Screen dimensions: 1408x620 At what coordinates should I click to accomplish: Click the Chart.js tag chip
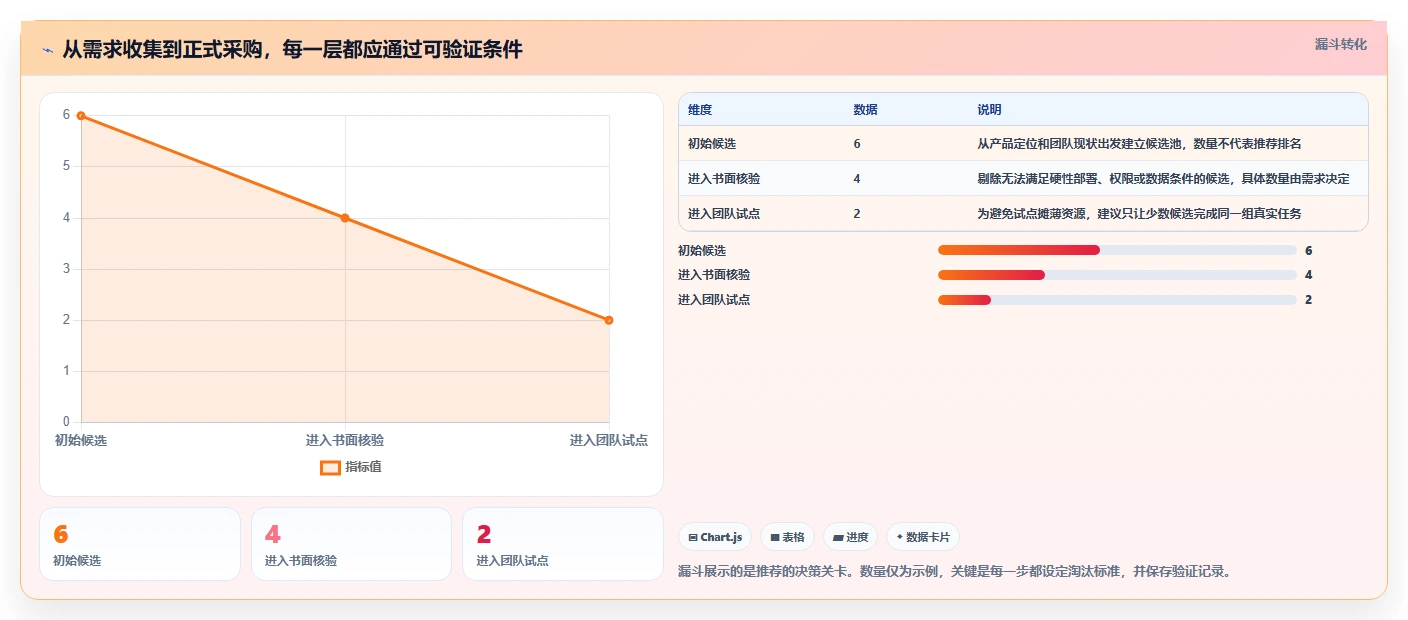pyautogui.click(x=715, y=537)
